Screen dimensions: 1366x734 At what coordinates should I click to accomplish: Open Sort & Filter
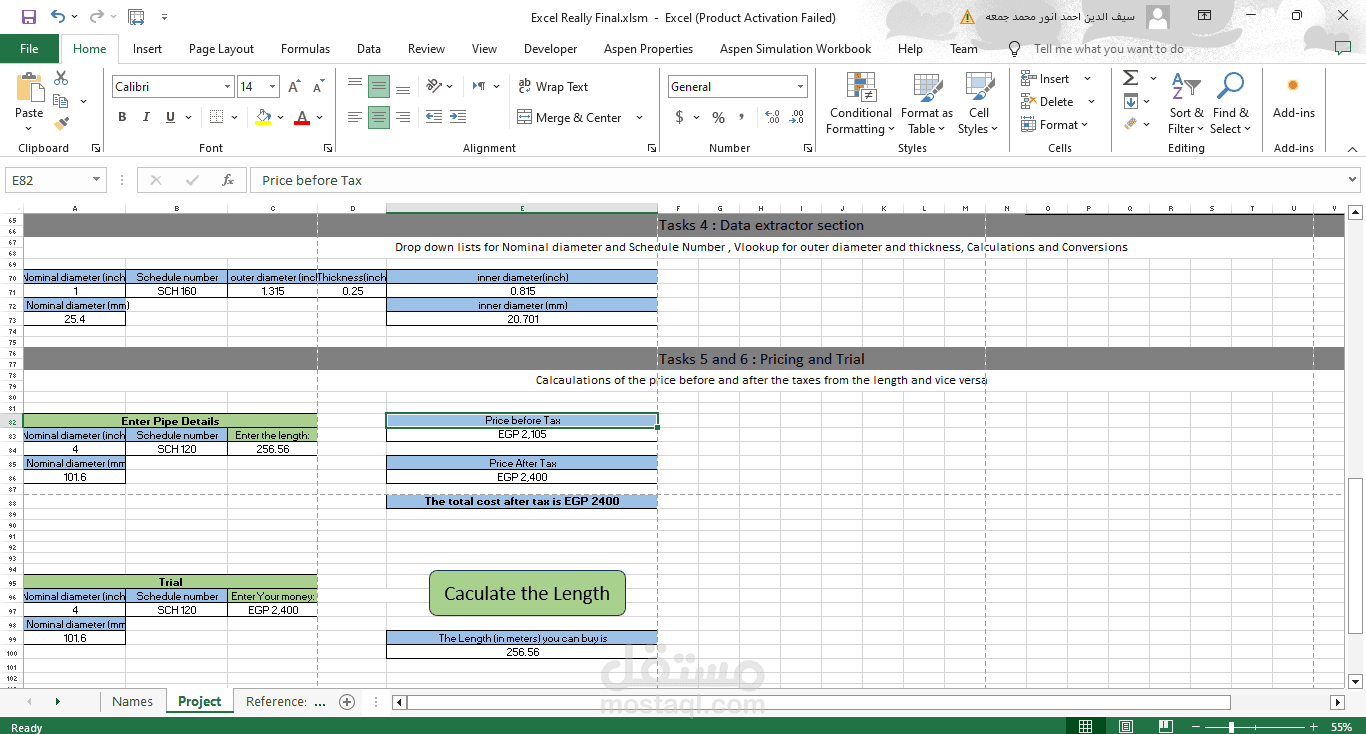[1185, 103]
